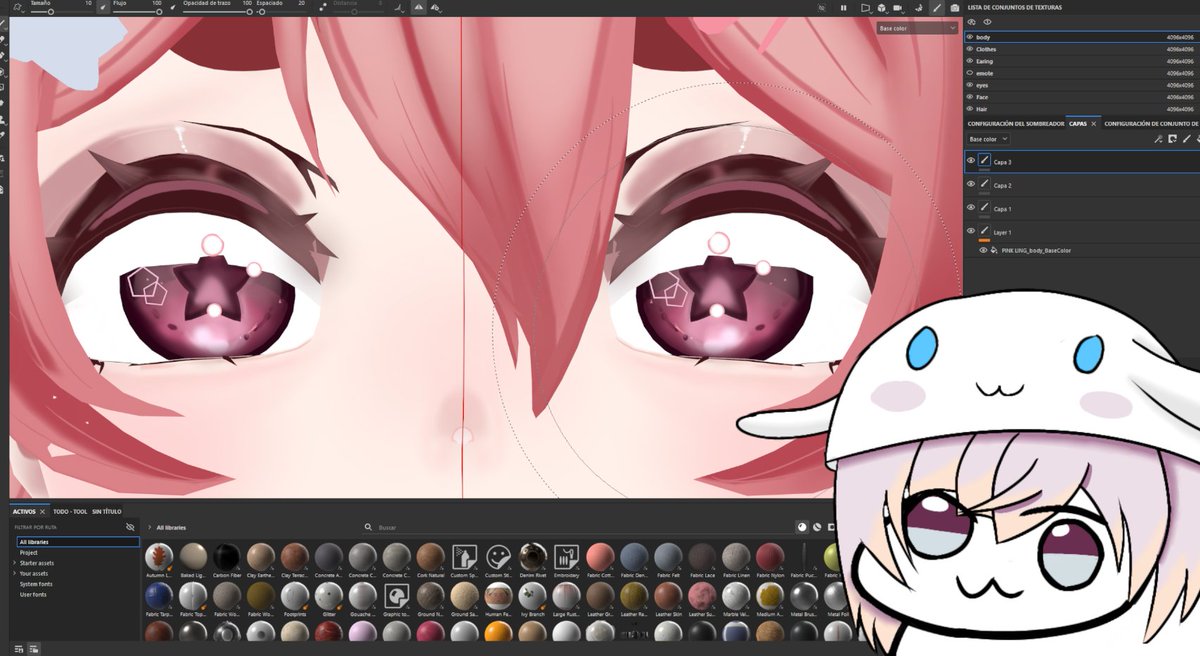Click add paint layer brush icon
Viewport: 1200px width, 656px height.
coord(1186,139)
